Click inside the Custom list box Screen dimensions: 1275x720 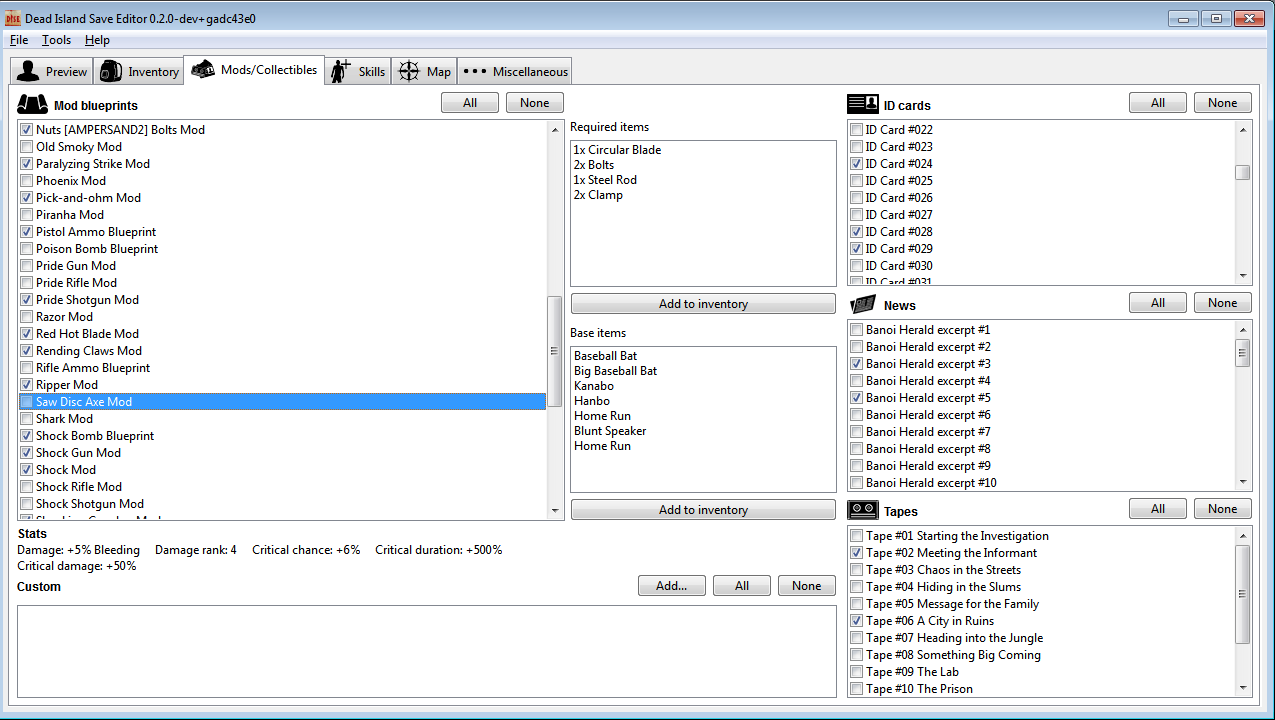point(427,650)
